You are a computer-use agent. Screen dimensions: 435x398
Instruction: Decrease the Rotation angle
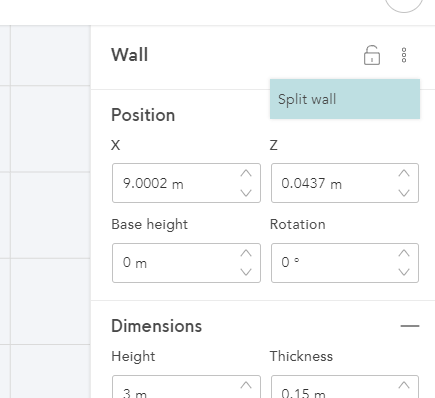tap(404, 272)
